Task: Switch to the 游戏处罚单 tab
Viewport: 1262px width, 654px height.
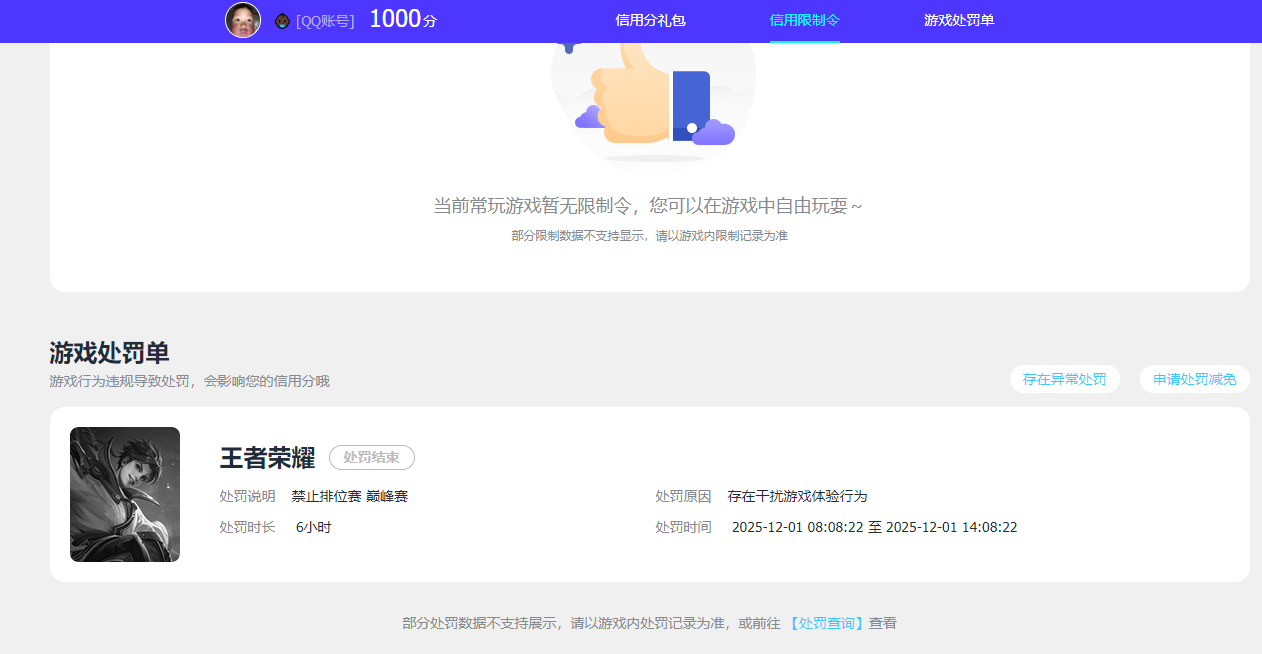Action: pyautogui.click(x=958, y=21)
